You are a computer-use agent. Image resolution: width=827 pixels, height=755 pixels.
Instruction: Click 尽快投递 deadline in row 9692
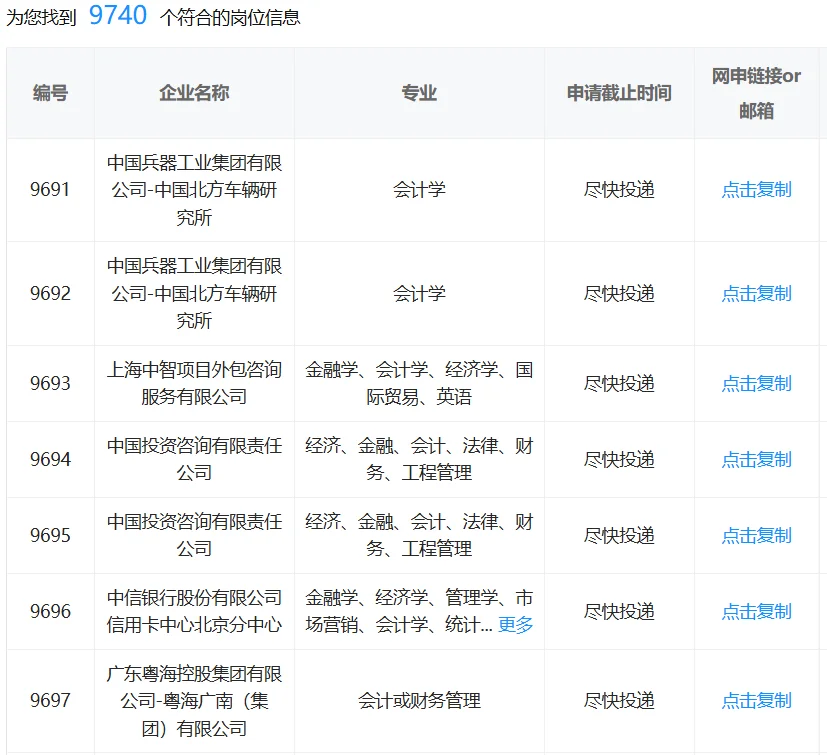(x=619, y=293)
